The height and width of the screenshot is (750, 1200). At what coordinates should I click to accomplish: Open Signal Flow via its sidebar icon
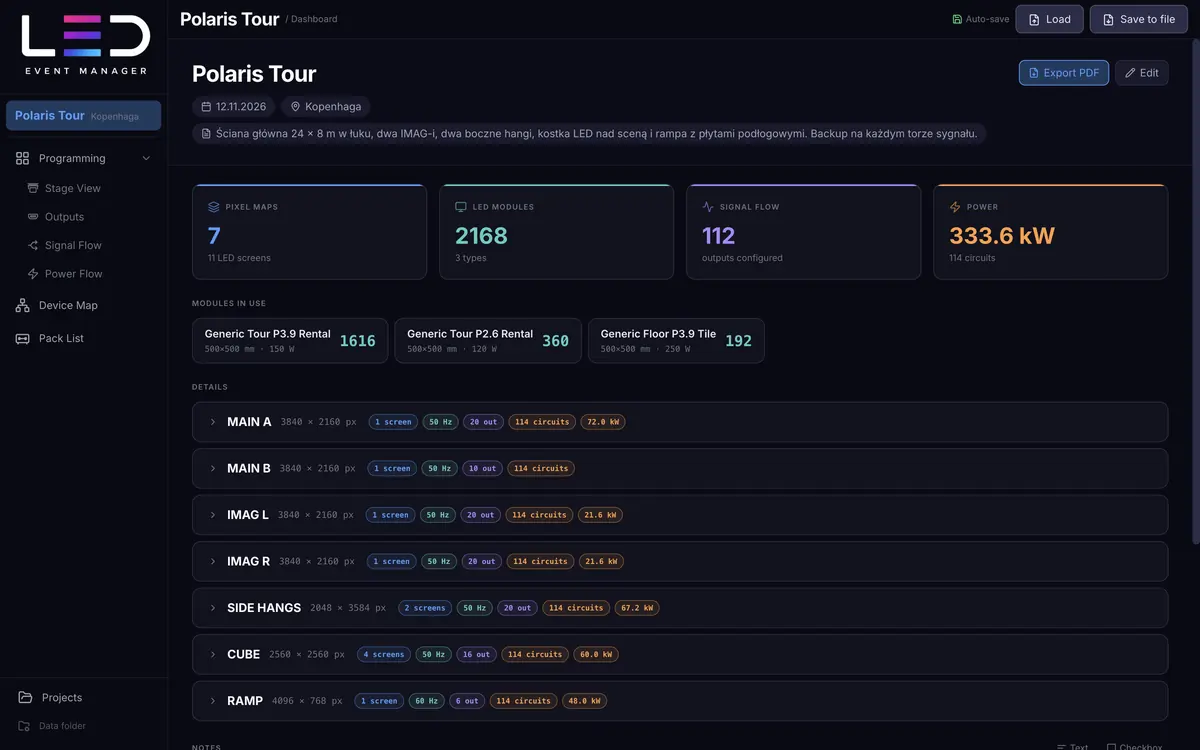coord(33,245)
